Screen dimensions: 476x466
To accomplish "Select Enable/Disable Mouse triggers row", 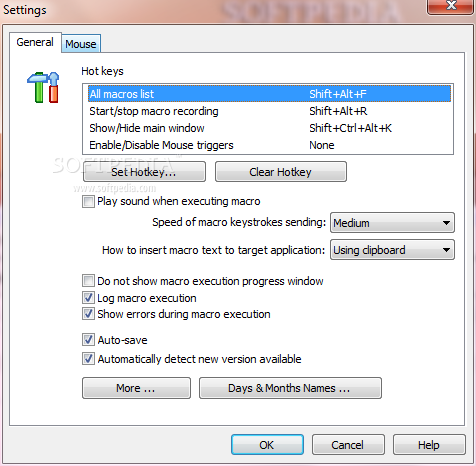I will [269, 145].
